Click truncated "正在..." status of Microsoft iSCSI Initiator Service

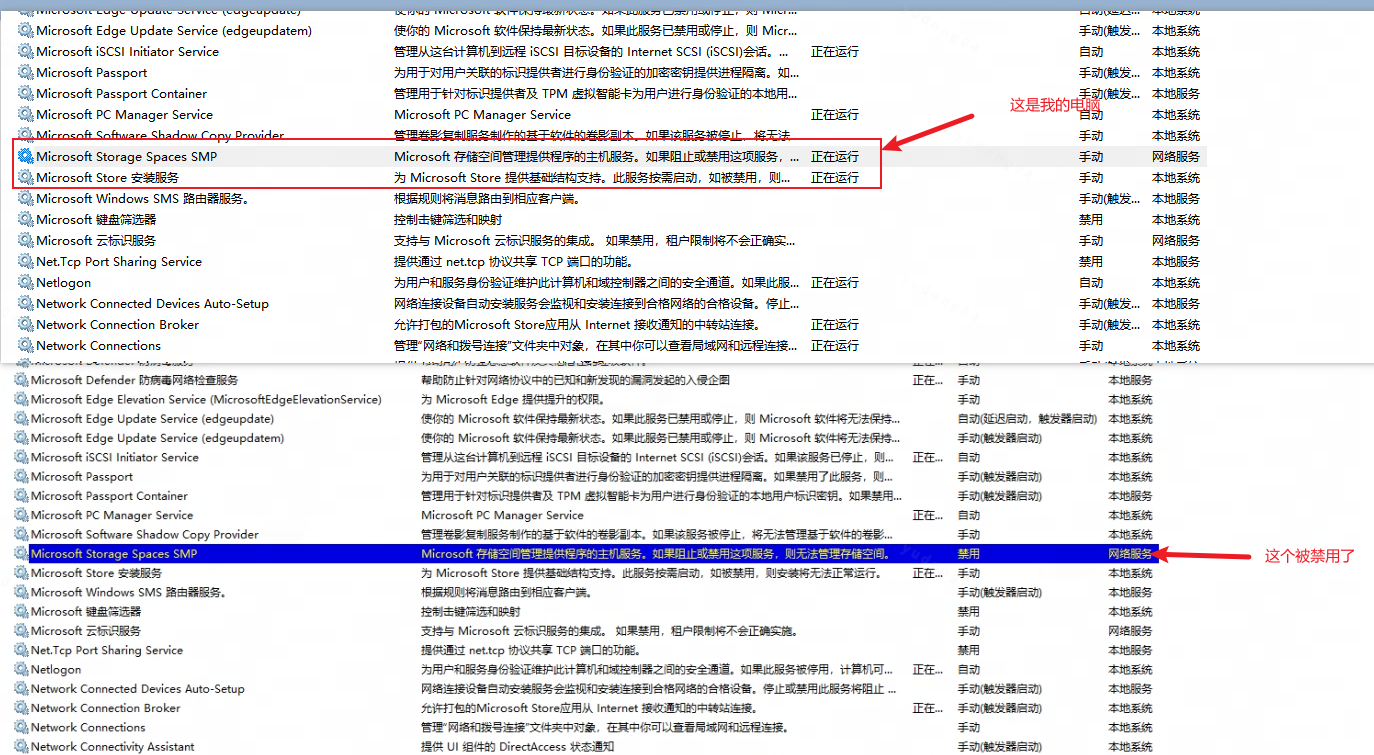(x=927, y=457)
